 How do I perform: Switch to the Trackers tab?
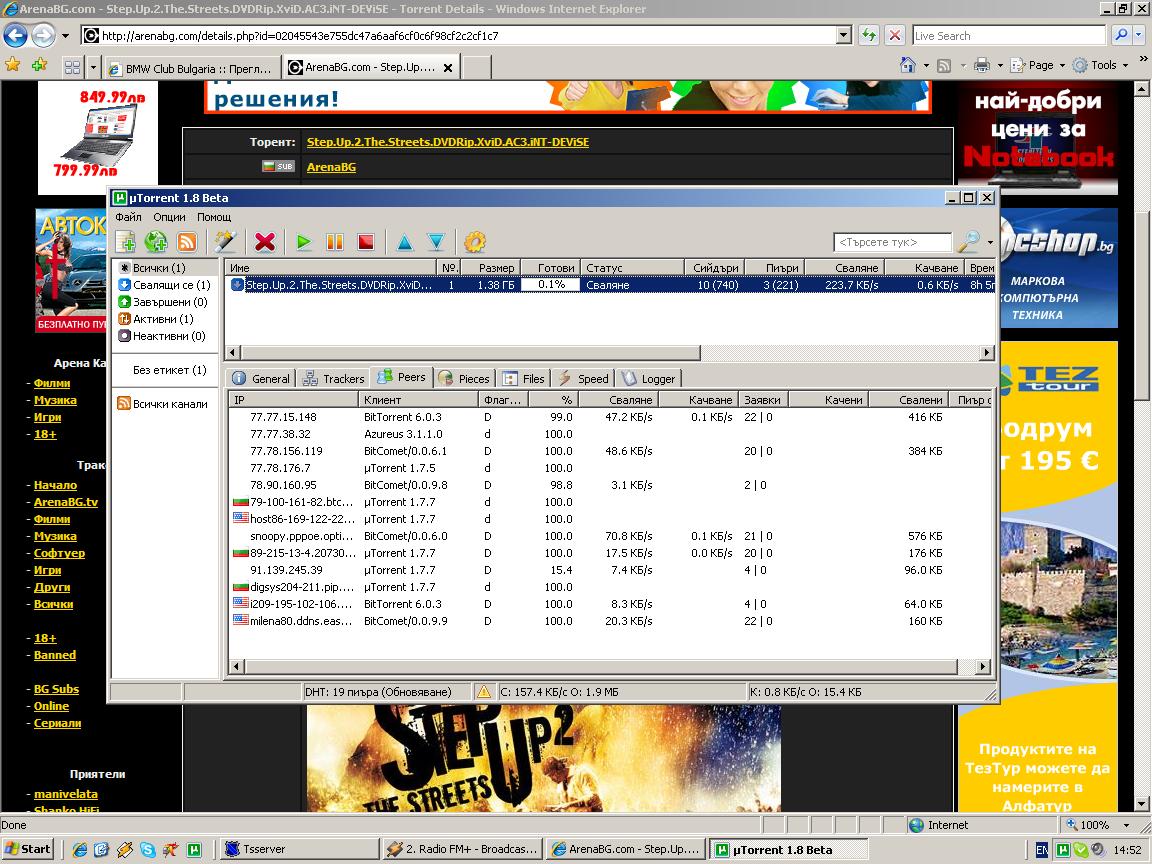(x=334, y=378)
